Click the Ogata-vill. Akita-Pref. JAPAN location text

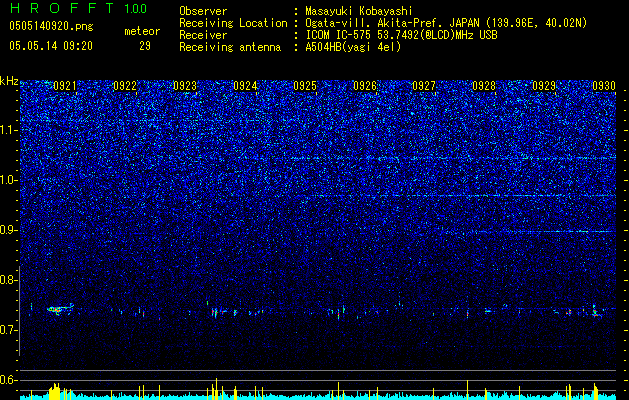tap(446, 23)
